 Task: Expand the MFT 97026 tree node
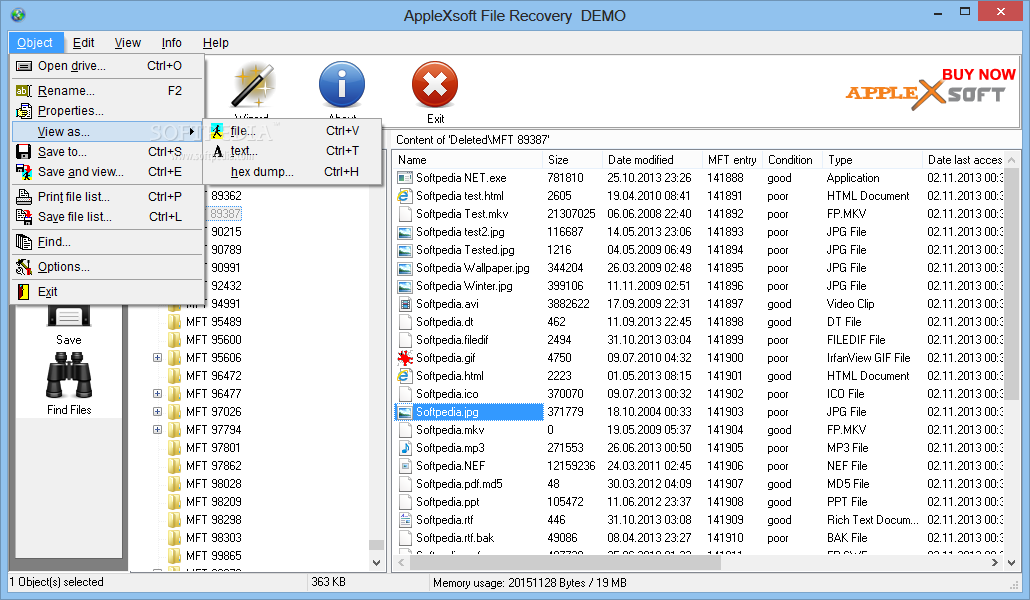tap(158, 412)
